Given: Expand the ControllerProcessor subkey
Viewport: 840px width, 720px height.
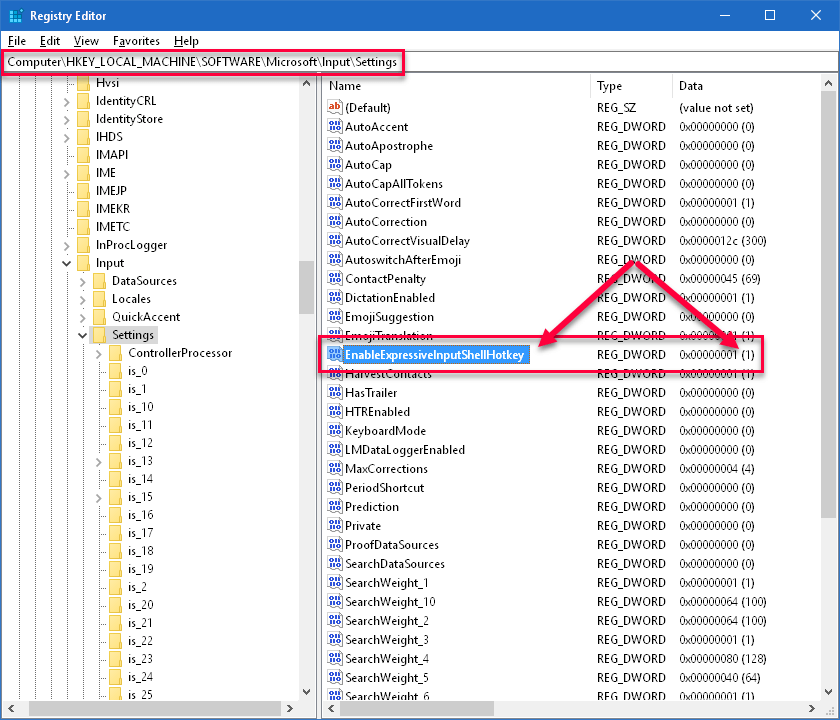Looking at the screenshot, I should (x=99, y=354).
